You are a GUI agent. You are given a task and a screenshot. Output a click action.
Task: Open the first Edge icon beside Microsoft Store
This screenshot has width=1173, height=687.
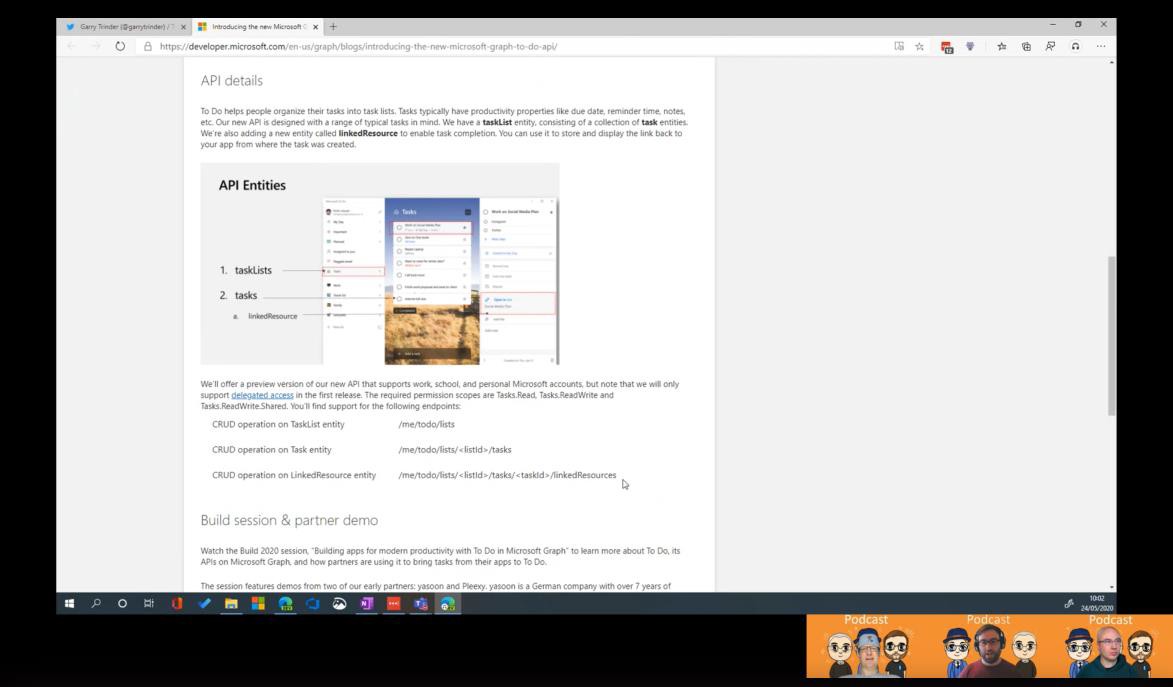click(286, 604)
